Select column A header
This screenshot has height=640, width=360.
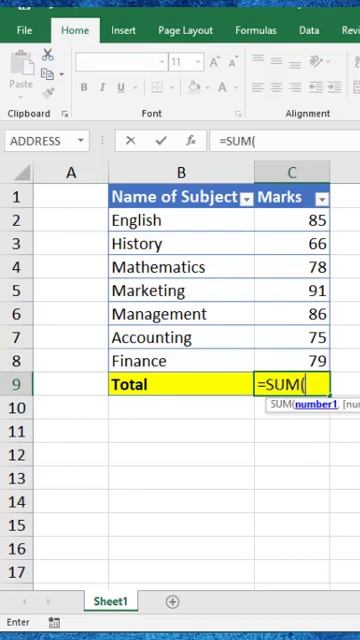pos(71,173)
